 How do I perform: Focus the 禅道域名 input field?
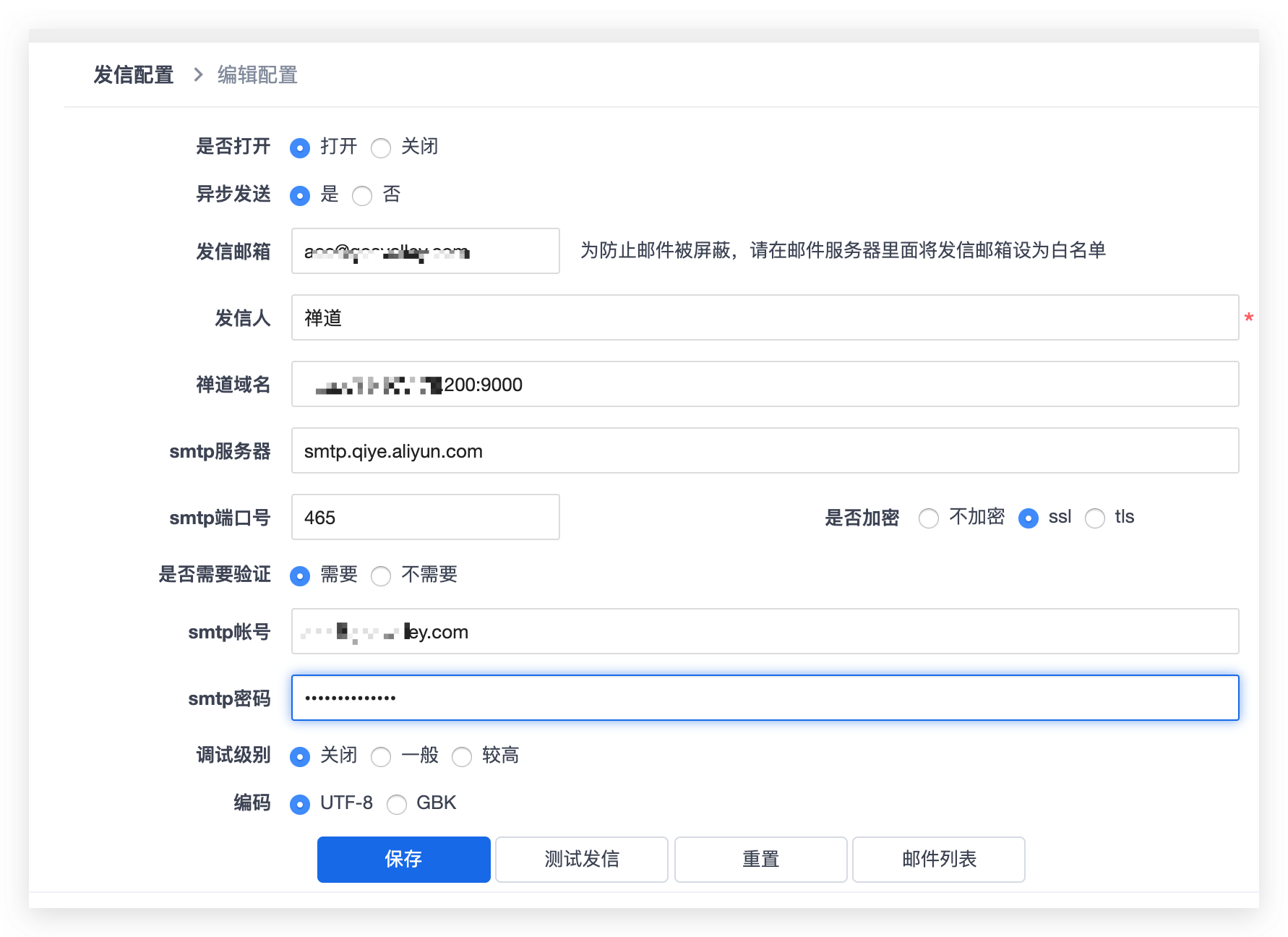[765, 384]
